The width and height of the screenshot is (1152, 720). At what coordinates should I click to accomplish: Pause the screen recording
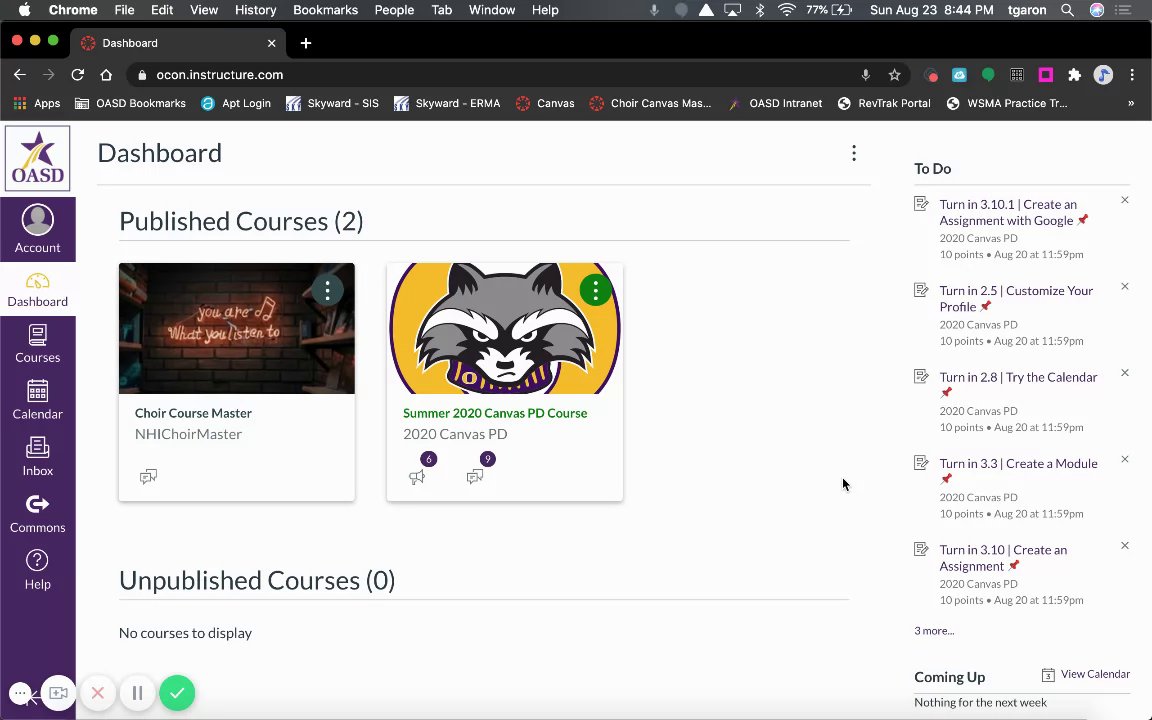(137, 693)
